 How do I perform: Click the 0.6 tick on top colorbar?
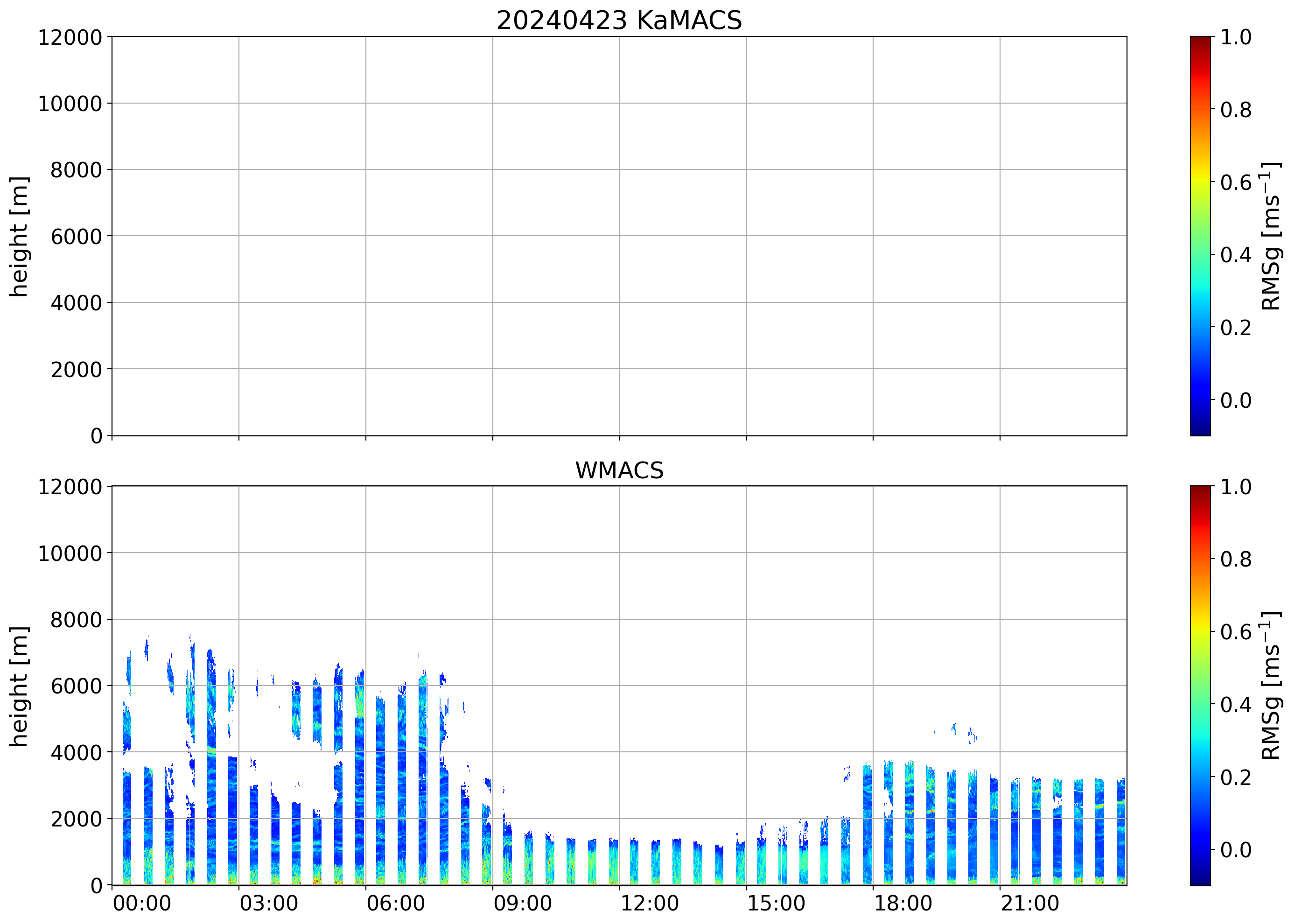[x=1236, y=182]
